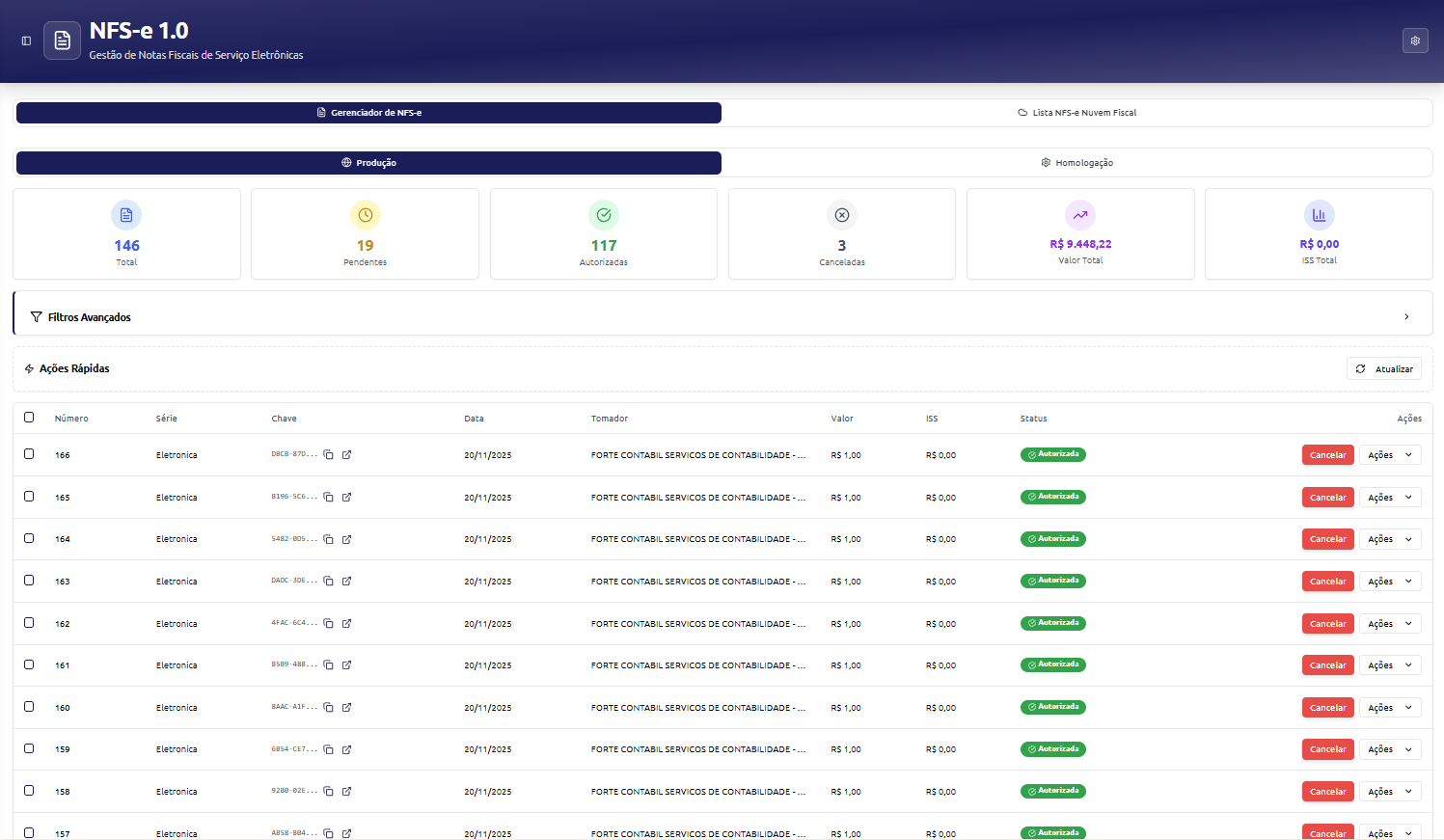
Task: Select the Homologação environment tab
Action: pos(1076,163)
